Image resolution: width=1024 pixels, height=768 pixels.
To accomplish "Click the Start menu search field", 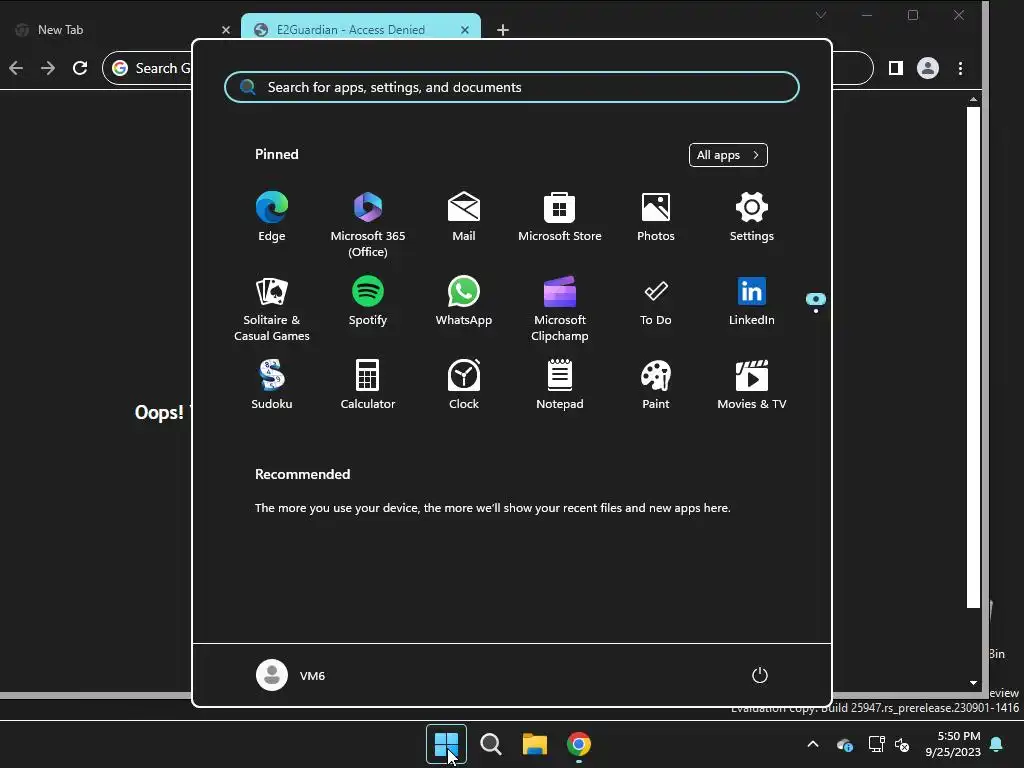I will pyautogui.click(x=511, y=87).
